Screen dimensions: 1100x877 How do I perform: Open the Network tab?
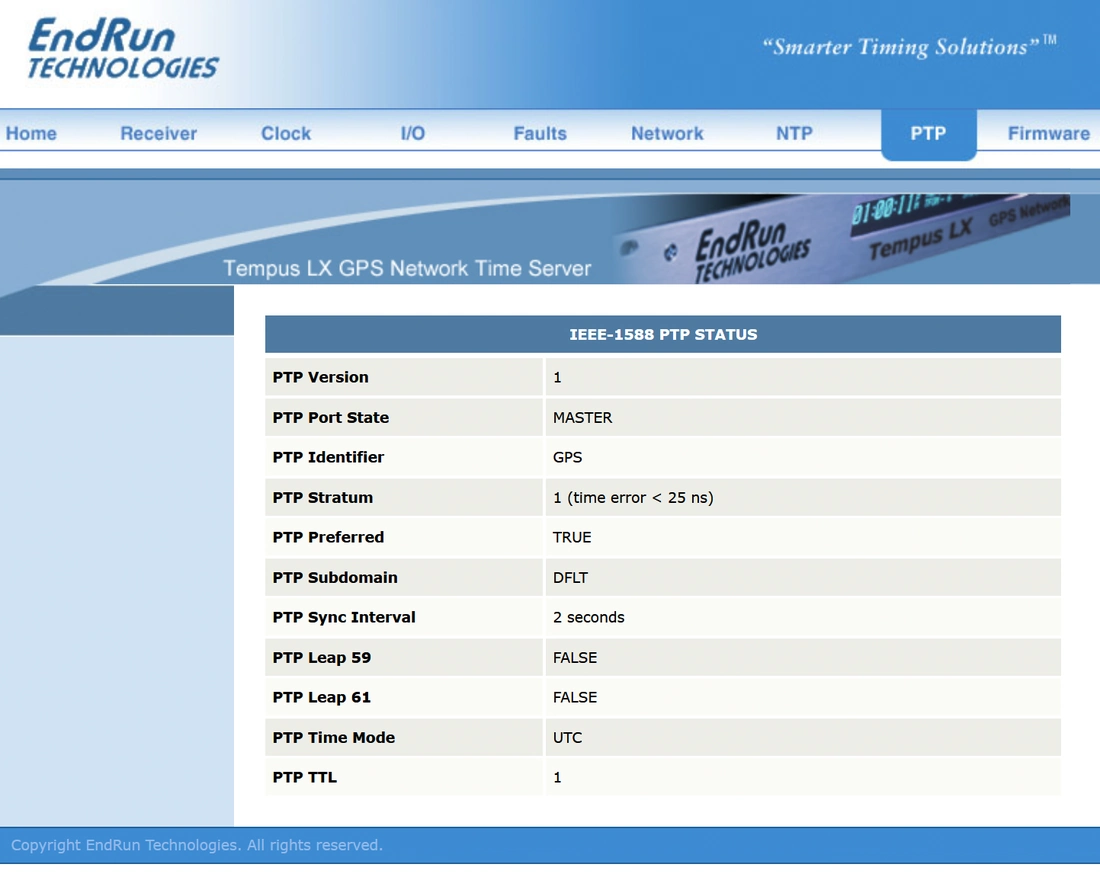[666, 133]
